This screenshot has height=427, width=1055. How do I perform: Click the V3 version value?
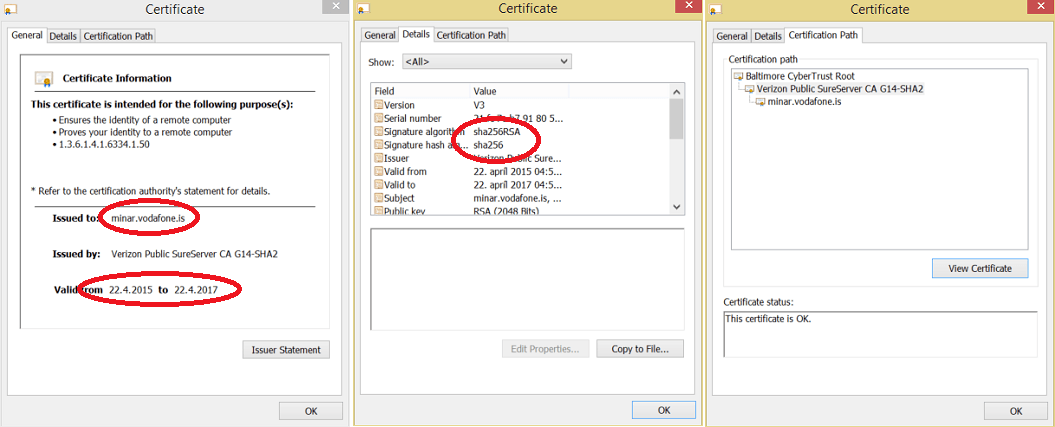[479, 105]
